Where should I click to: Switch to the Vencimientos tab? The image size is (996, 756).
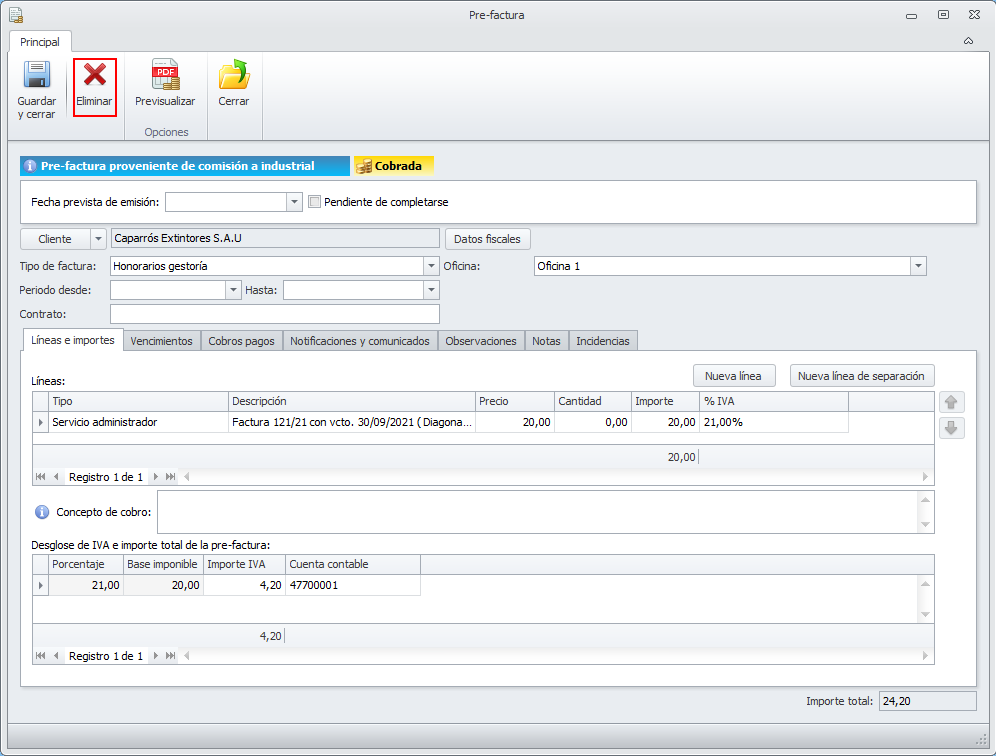(x=161, y=341)
